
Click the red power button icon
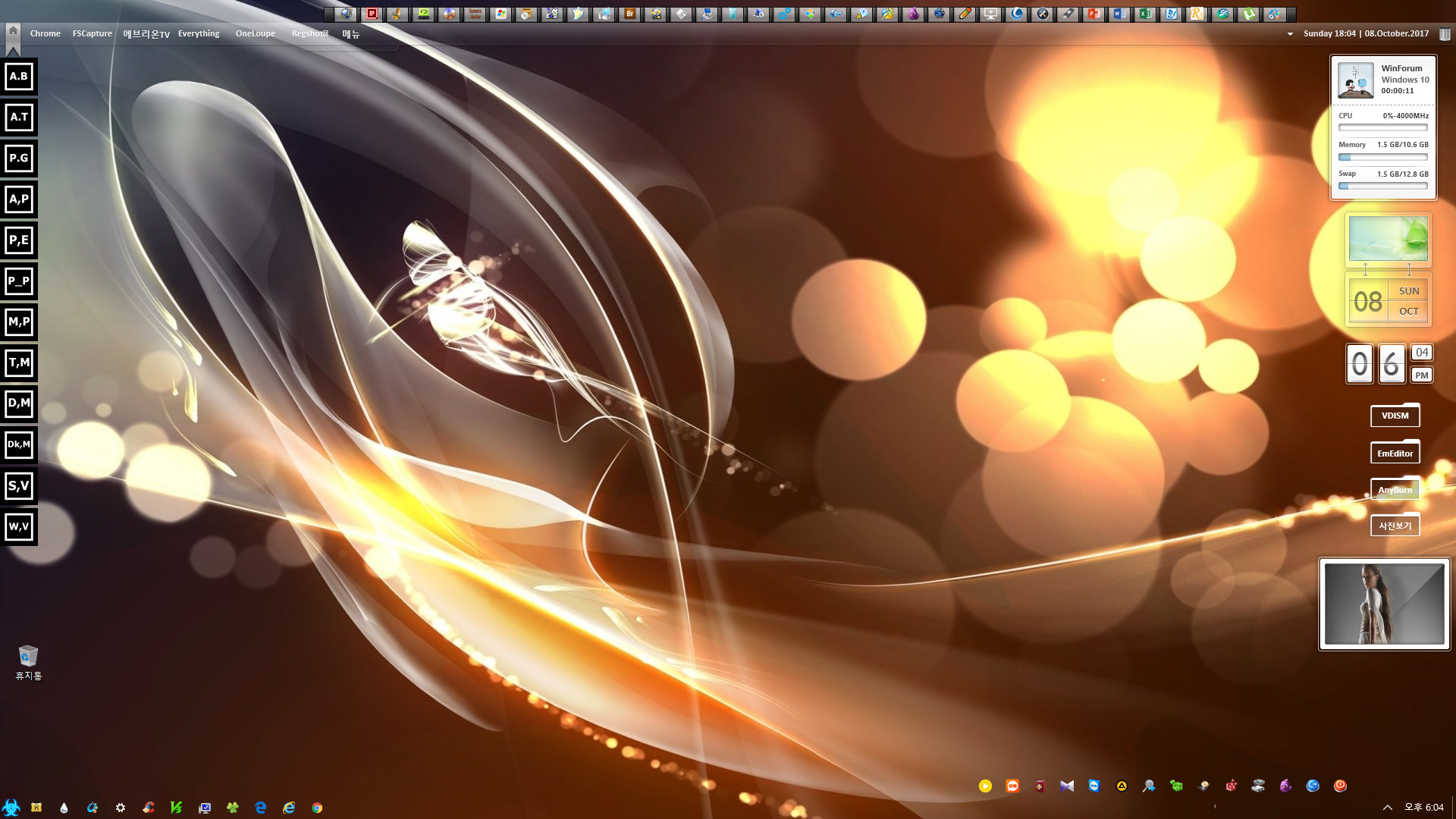1340,786
